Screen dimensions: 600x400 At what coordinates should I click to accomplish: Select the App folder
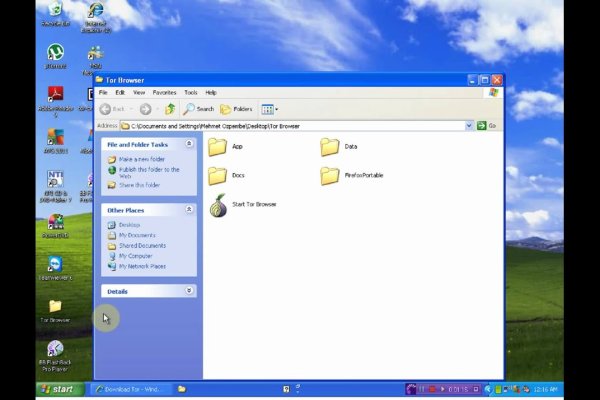click(218, 147)
